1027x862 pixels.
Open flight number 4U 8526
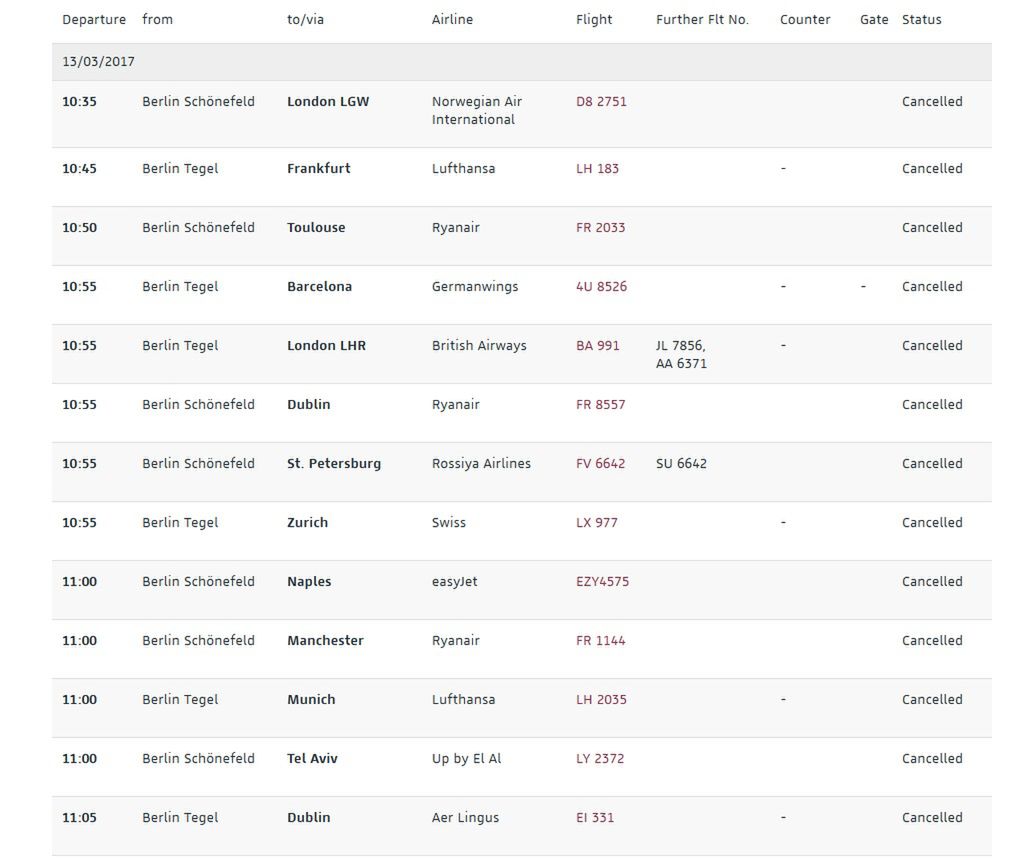601,286
